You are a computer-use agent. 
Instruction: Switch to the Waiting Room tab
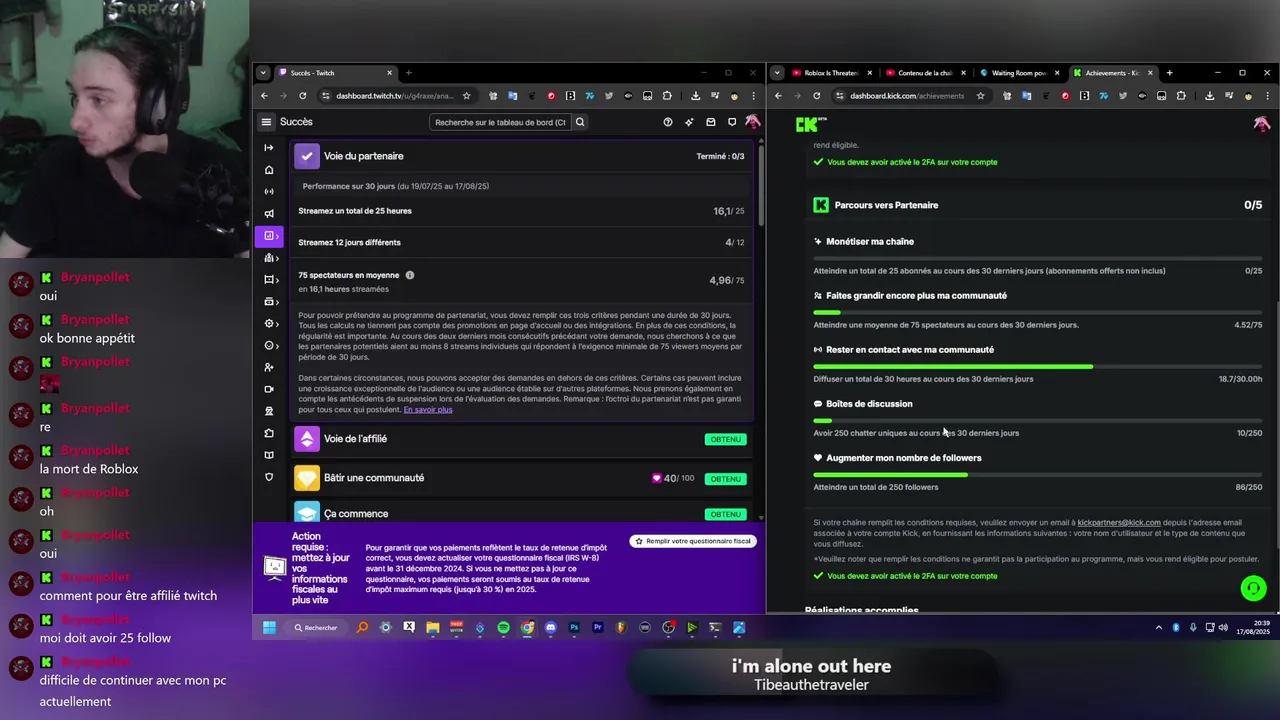tap(1019, 73)
